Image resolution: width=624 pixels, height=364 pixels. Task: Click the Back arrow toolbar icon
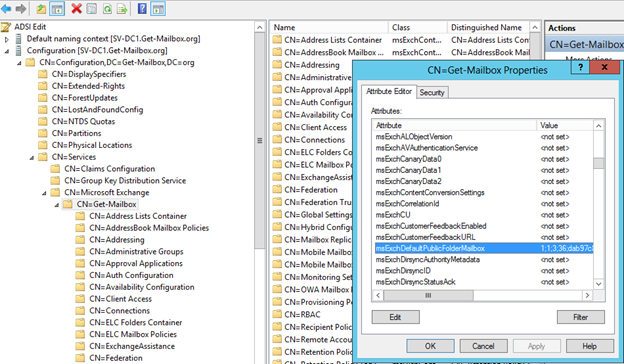click(6, 8)
